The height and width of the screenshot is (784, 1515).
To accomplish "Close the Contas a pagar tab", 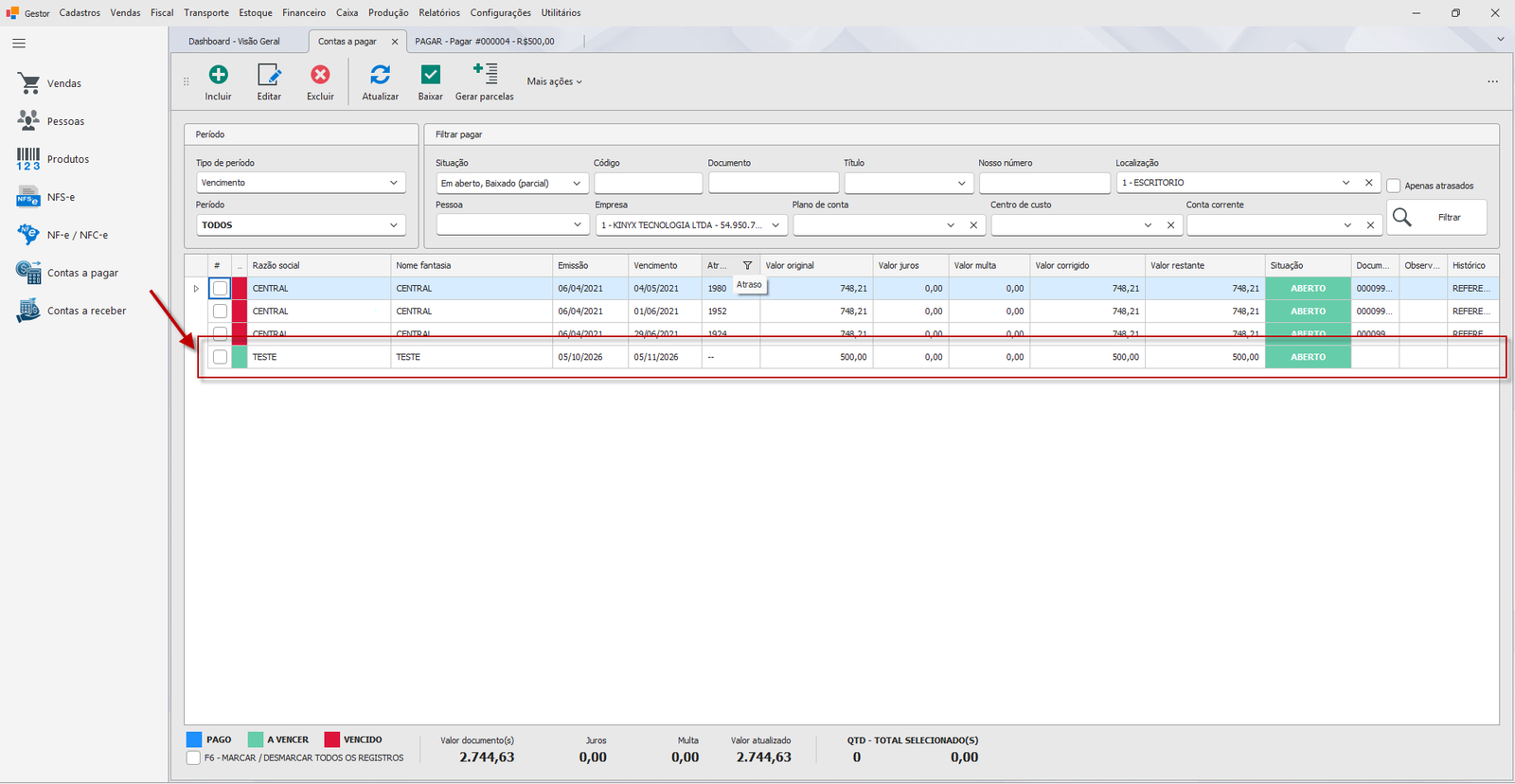I will pos(395,42).
